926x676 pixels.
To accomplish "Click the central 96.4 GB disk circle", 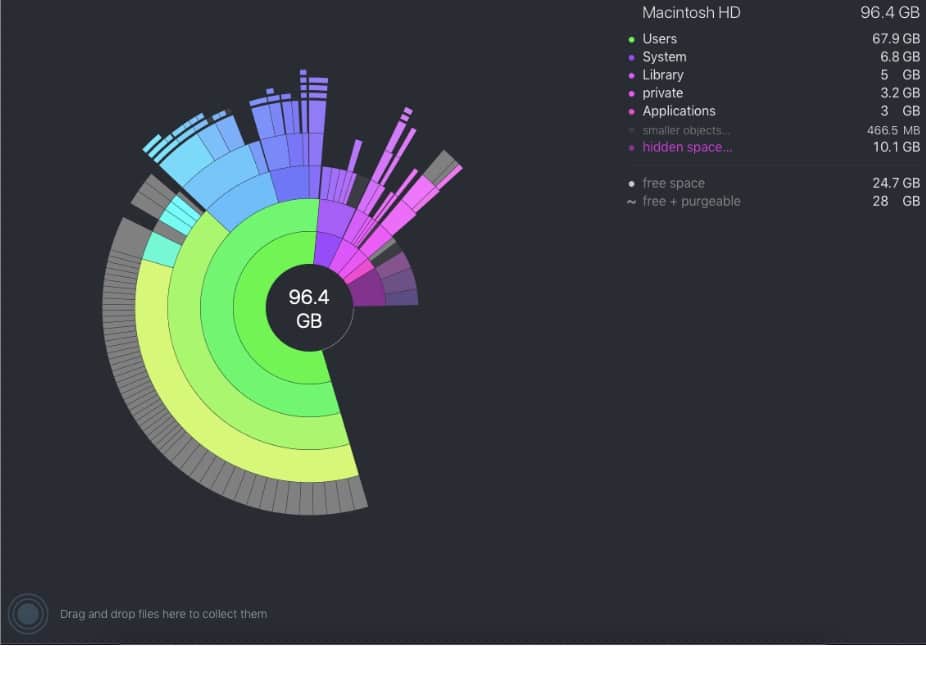I will point(309,308).
